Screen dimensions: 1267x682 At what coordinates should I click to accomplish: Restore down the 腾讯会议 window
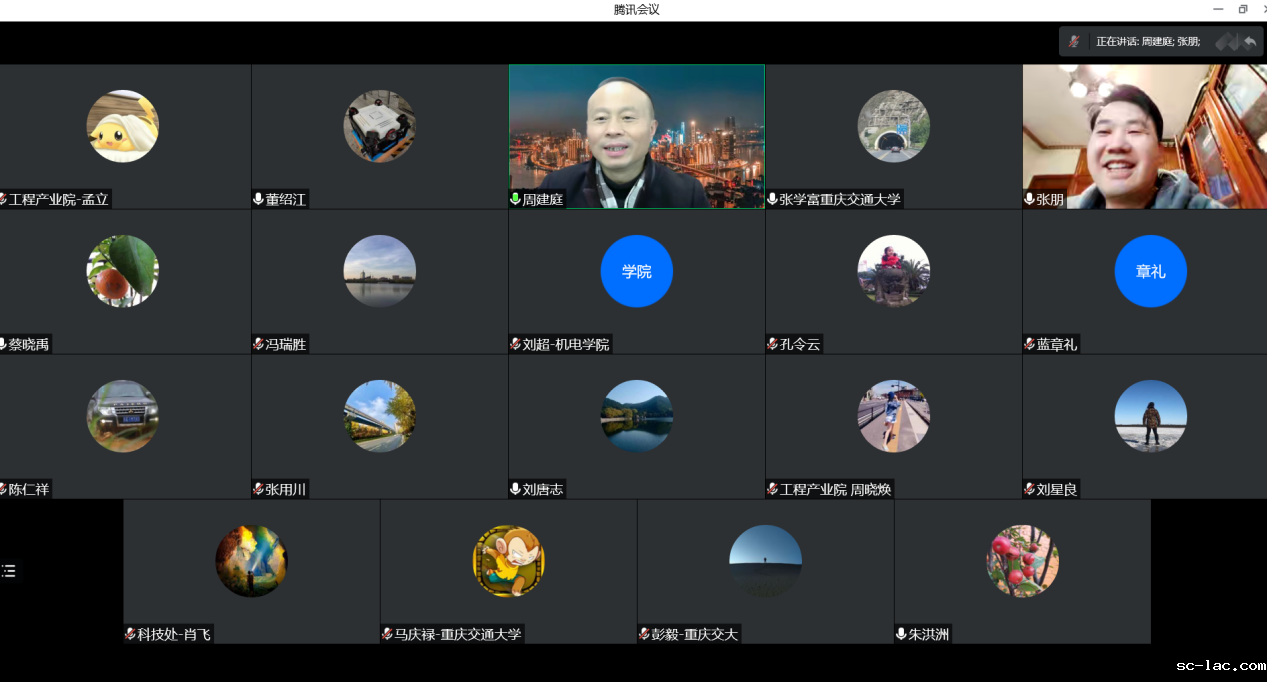click(1243, 9)
